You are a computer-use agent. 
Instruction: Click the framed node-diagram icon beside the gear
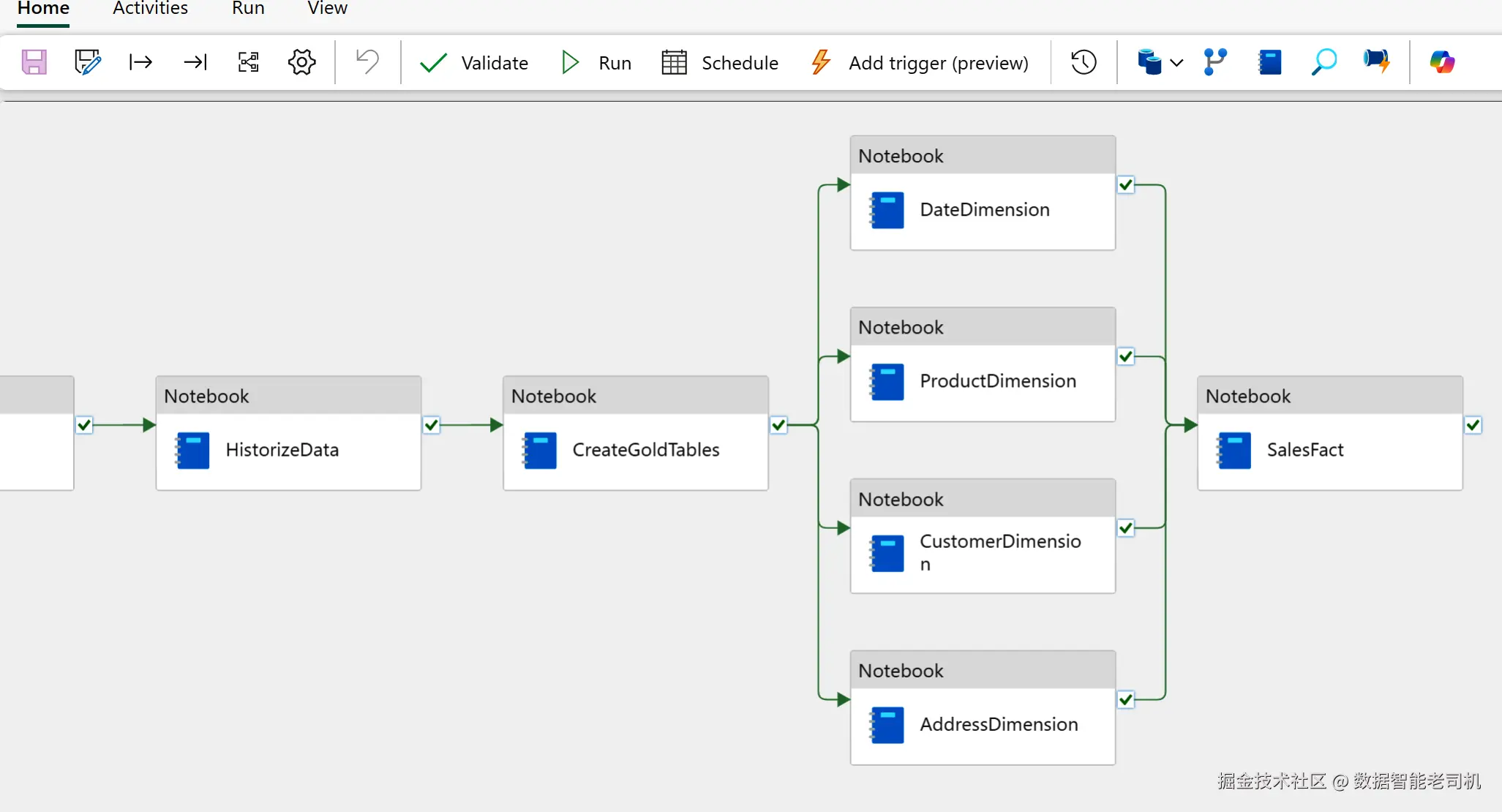click(x=249, y=62)
